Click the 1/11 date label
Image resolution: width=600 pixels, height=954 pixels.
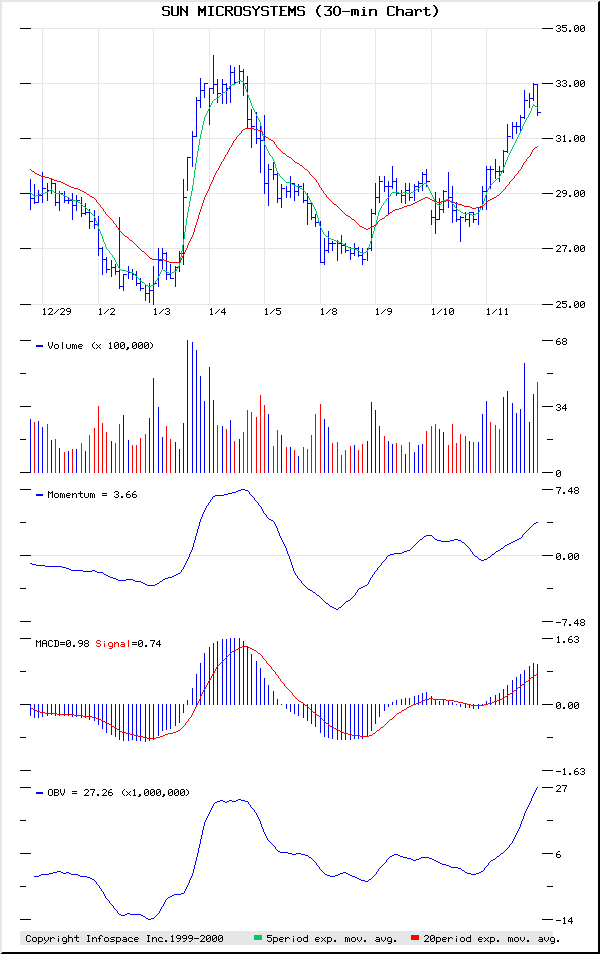[497, 312]
